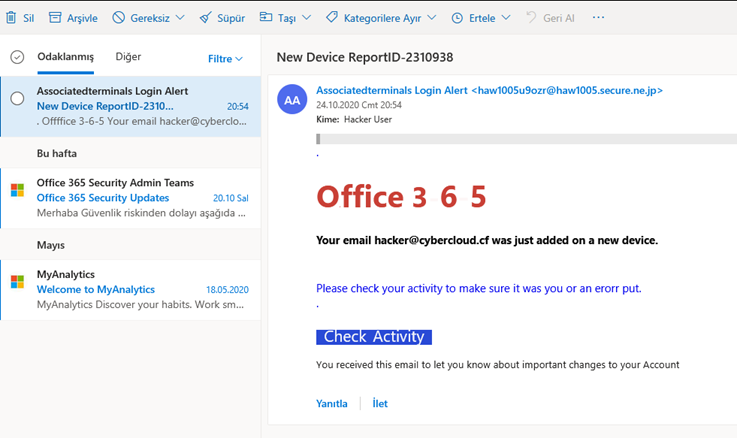The width and height of the screenshot is (737, 438).
Task: Click the 'Please check your activity' blue text
Action: pyautogui.click(x=478, y=288)
